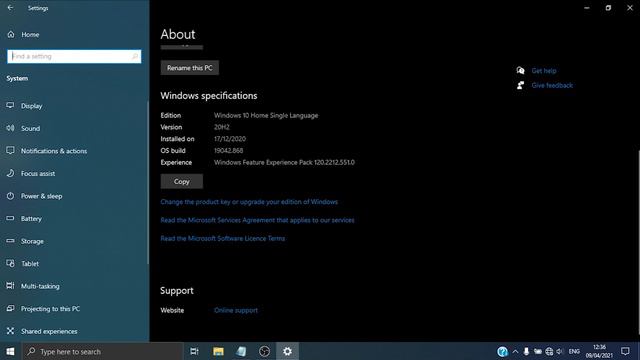
Task: Open the taskbar clock showing 12:36
Action: [x=599, y=351]
